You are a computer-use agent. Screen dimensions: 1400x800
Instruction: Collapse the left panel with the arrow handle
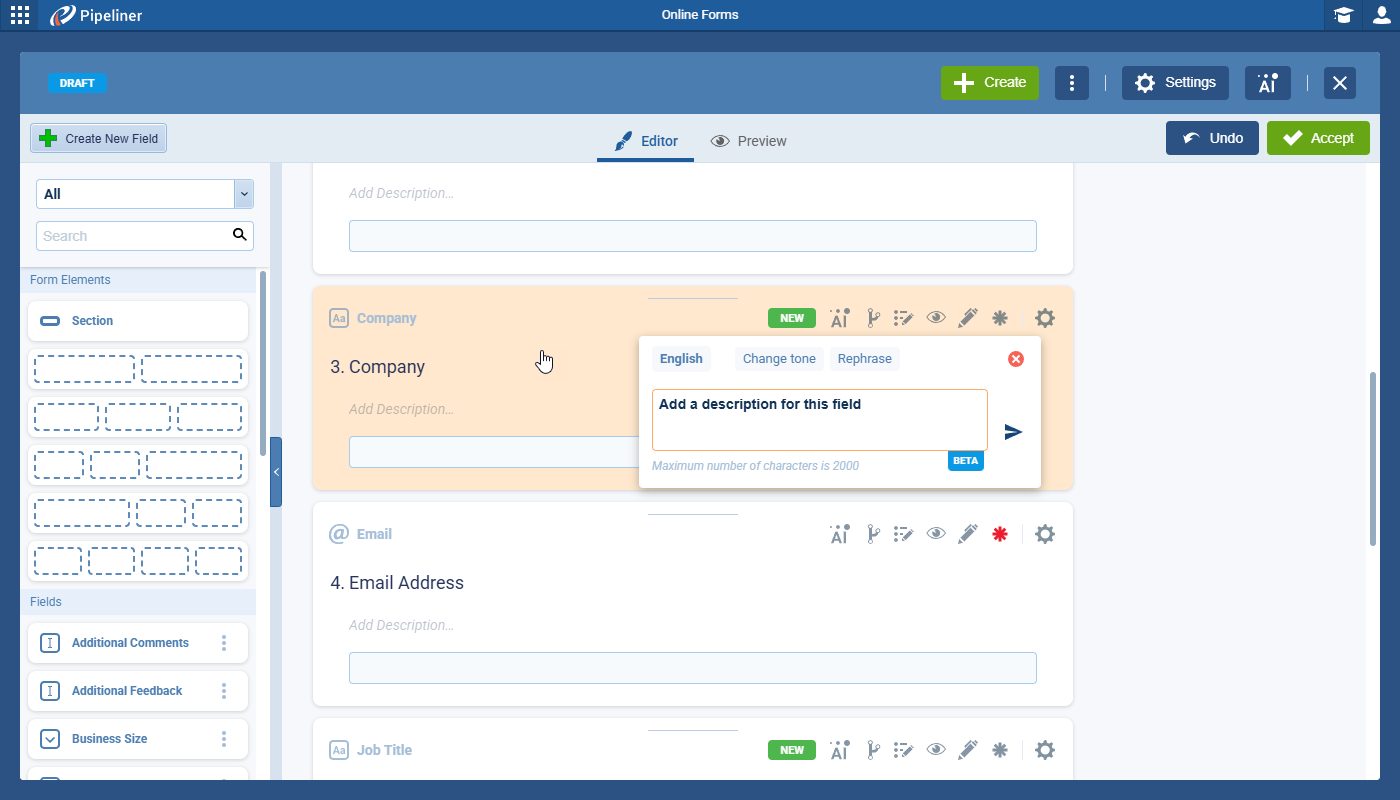(x=276, y=472)
